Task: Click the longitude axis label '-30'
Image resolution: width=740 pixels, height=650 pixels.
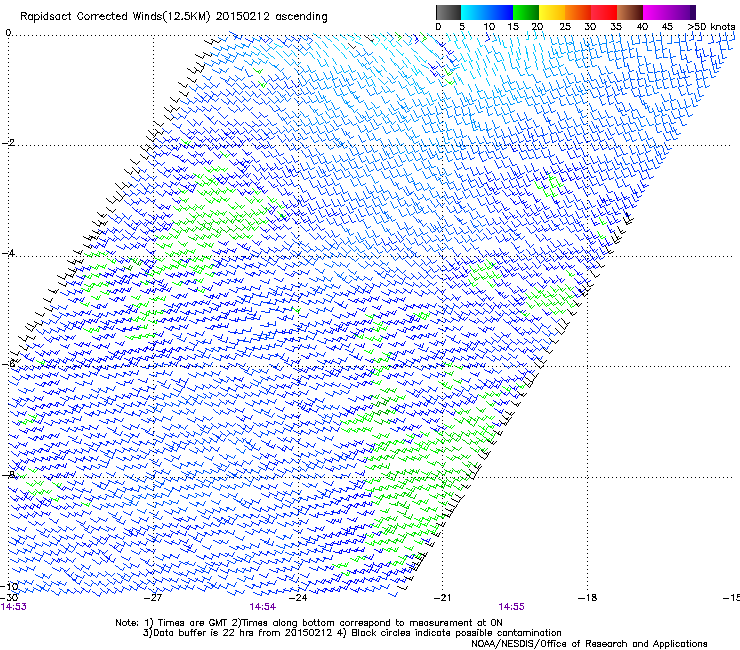Action: click(x=9, y=597)
